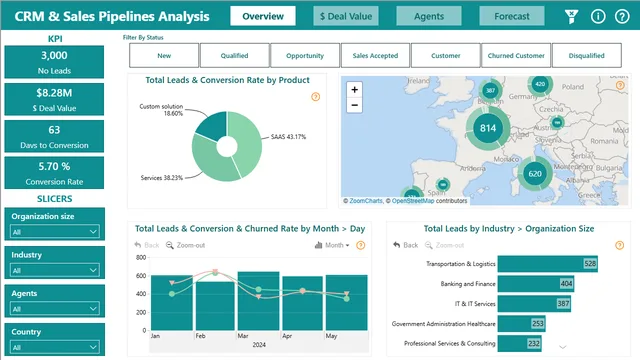Click the map orange help icon
640x360 pixels.
tap(620, 85)
